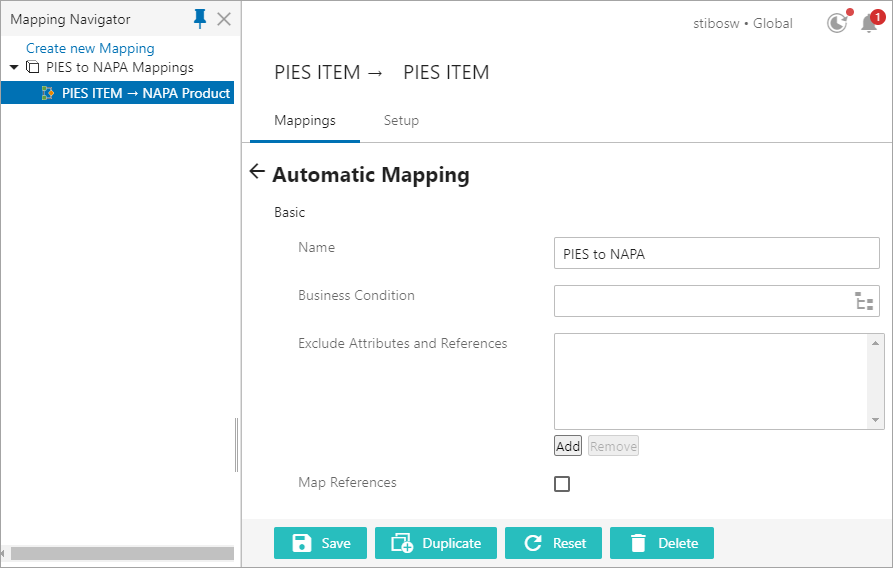Close the Mapping Navigator panel

click(224, 19)
